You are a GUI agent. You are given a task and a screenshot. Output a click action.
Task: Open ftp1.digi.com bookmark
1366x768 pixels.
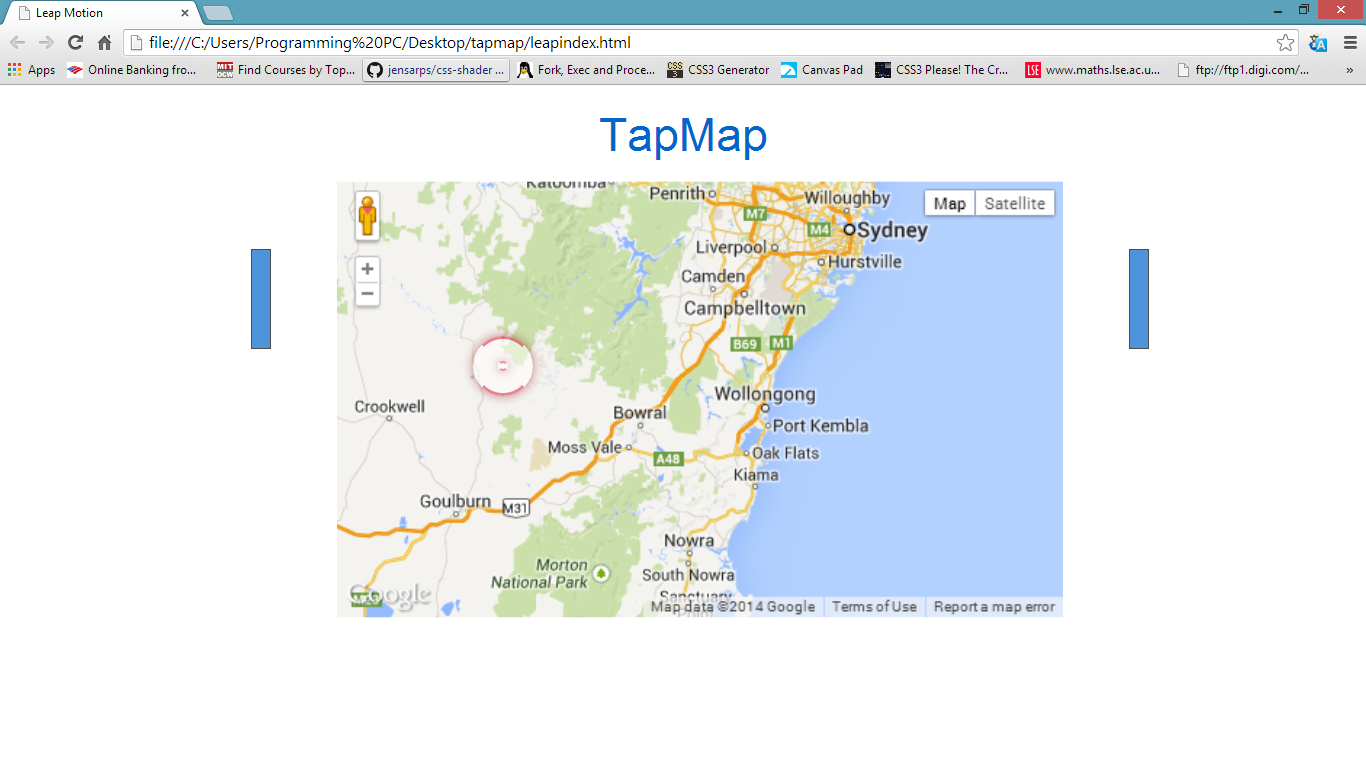pos(1243,70)
